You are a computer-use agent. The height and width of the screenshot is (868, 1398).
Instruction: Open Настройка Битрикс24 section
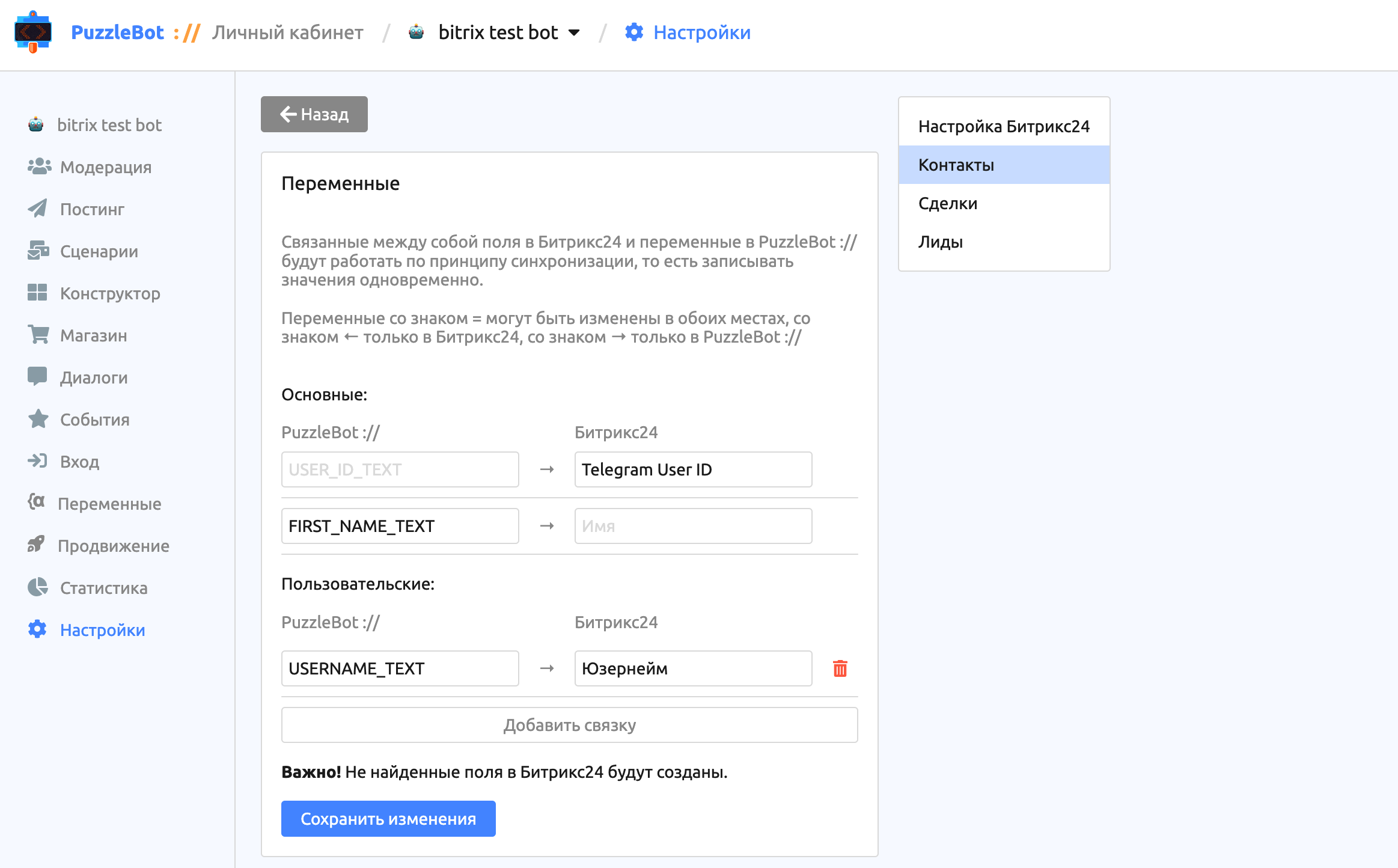1004,126
